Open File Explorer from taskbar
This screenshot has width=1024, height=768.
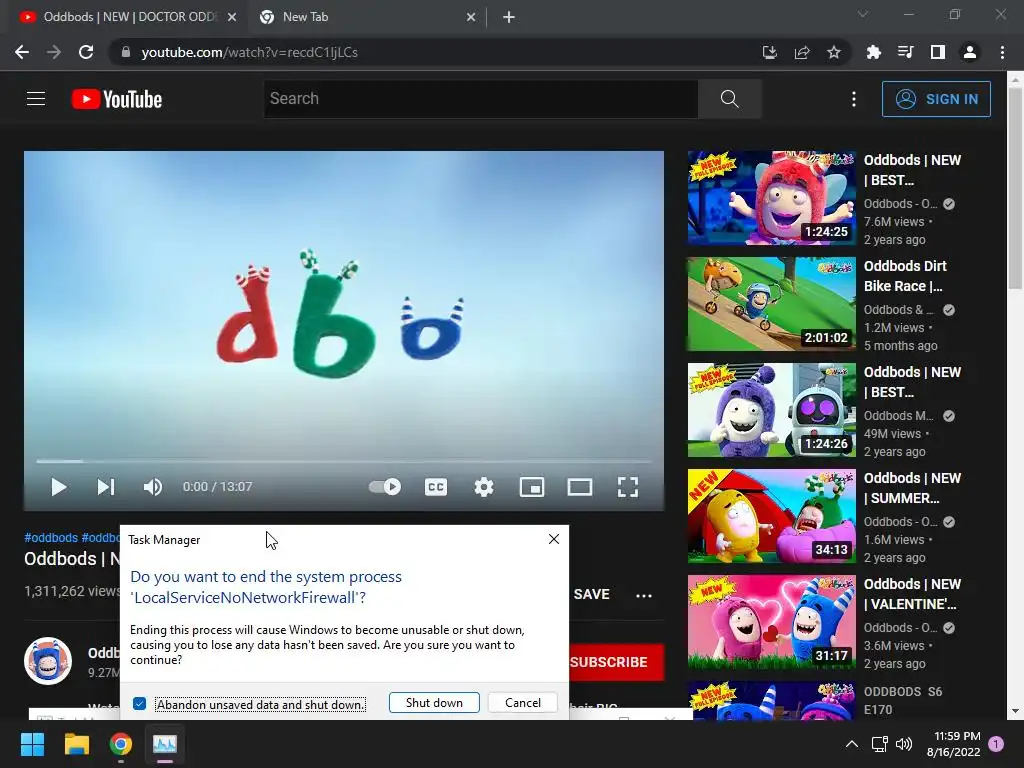pos(76,744)
